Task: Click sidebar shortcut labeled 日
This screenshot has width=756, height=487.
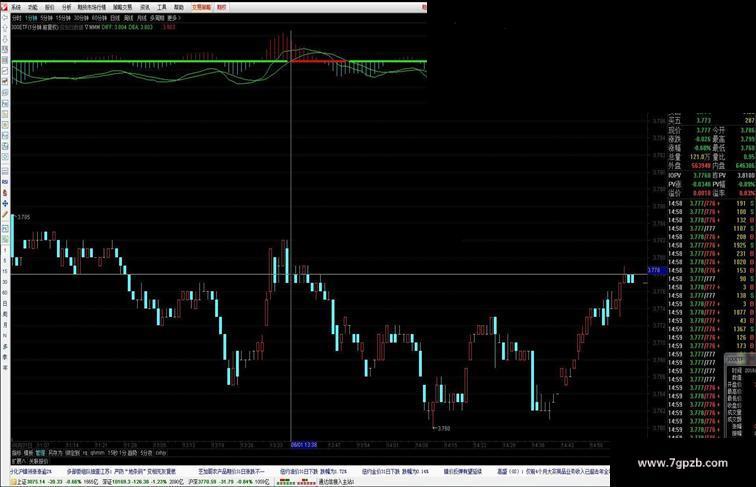Action: point(5,303)
